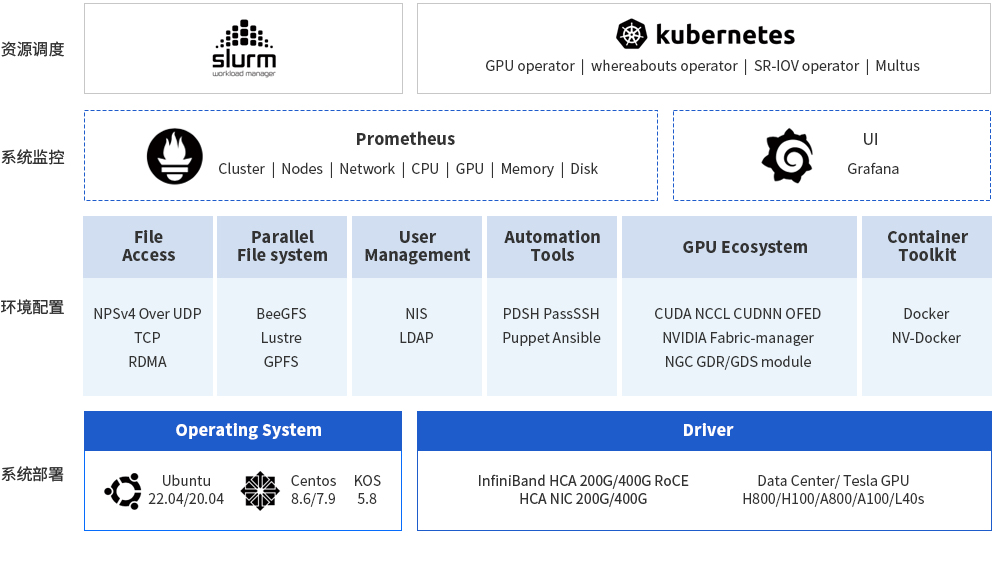This screenshot has height=570, width=996.
Task: Select the User Management column header
Action: [417, 246]
